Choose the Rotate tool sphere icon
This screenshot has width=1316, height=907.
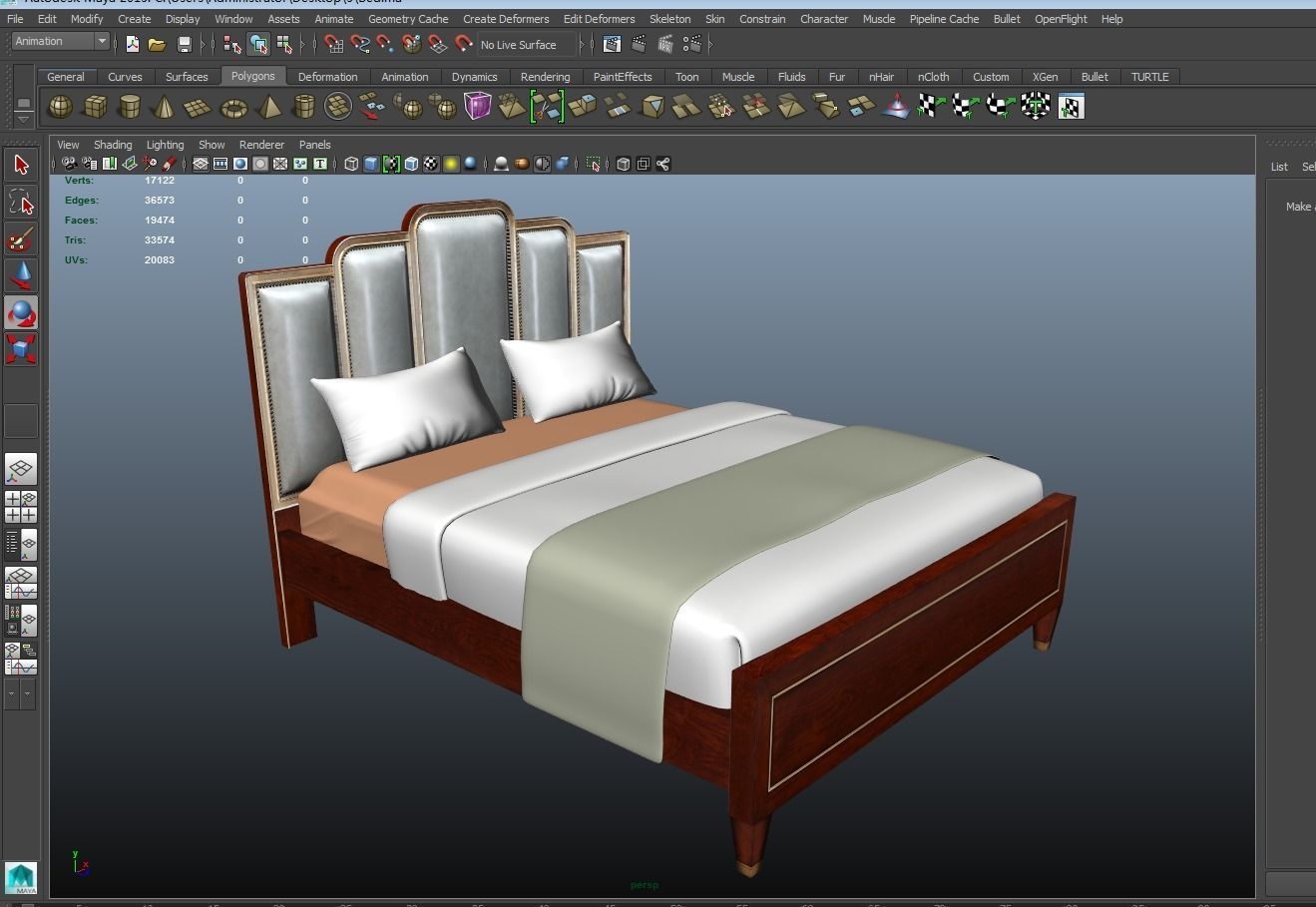click(21, 313)
